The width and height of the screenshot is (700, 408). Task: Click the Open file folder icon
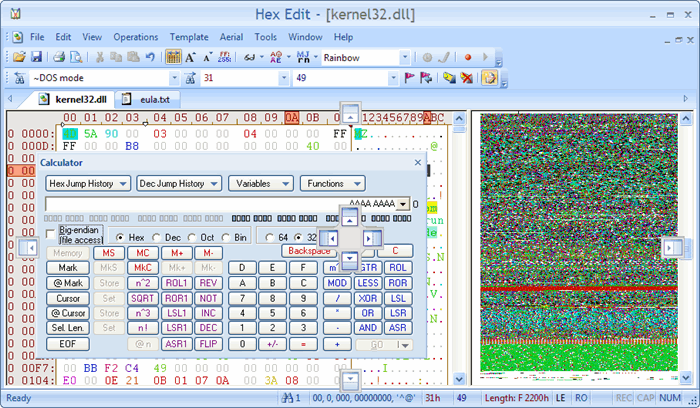point(19,57)
